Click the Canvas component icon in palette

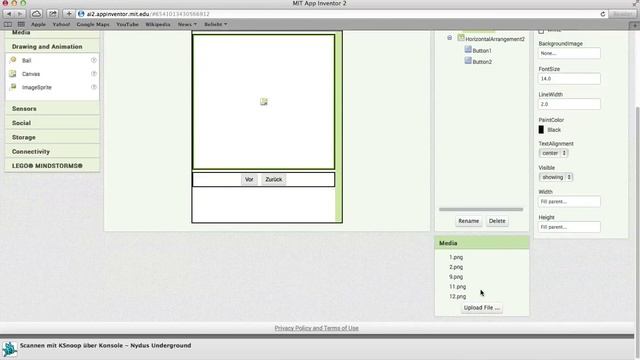13,73
